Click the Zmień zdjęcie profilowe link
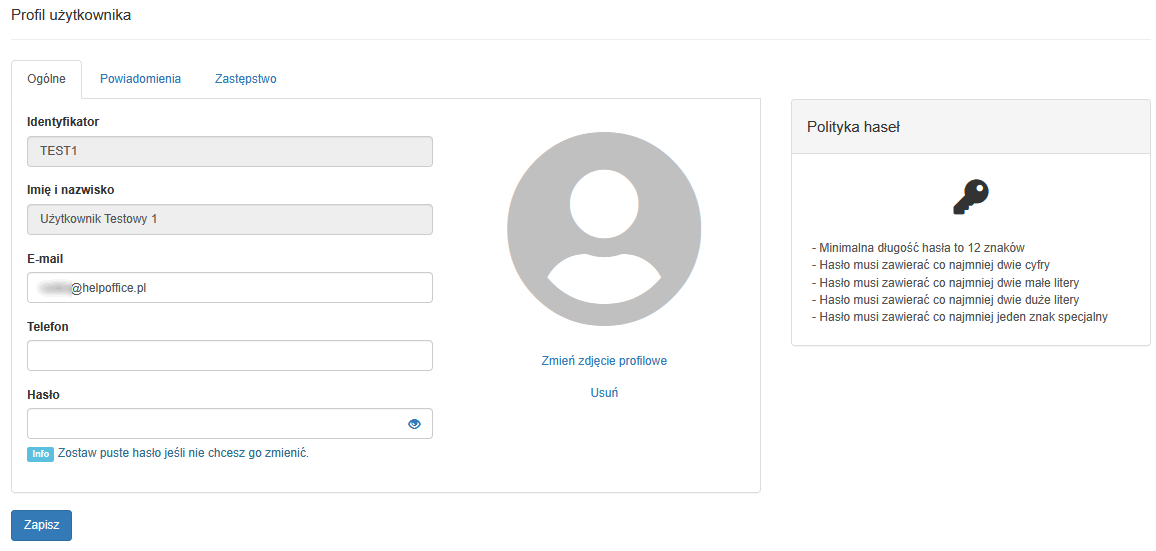The width and height of the screenshot is (1156, 551). [x=604, y=361]
